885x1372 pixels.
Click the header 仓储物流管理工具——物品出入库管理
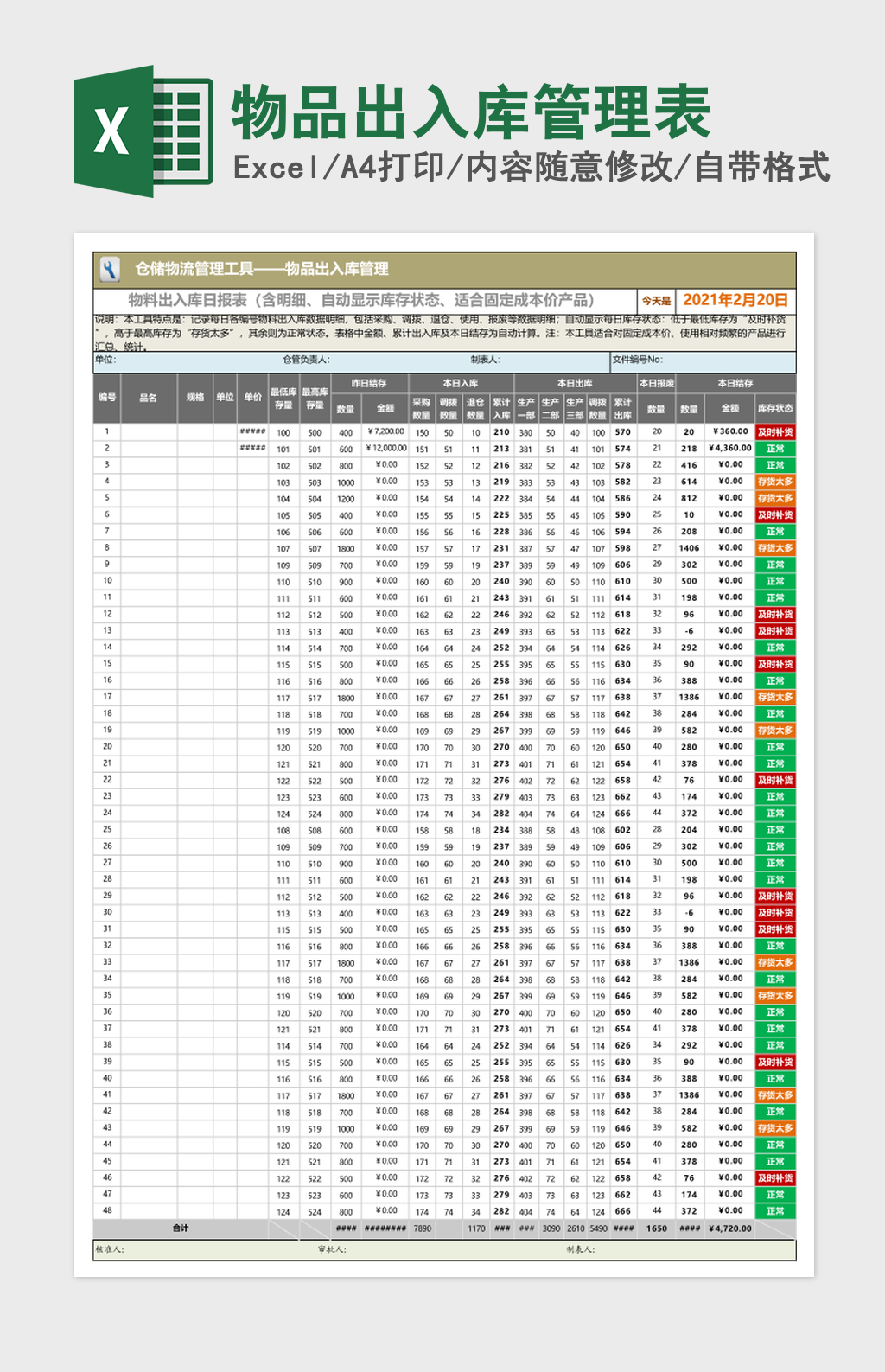coord(262,269)
